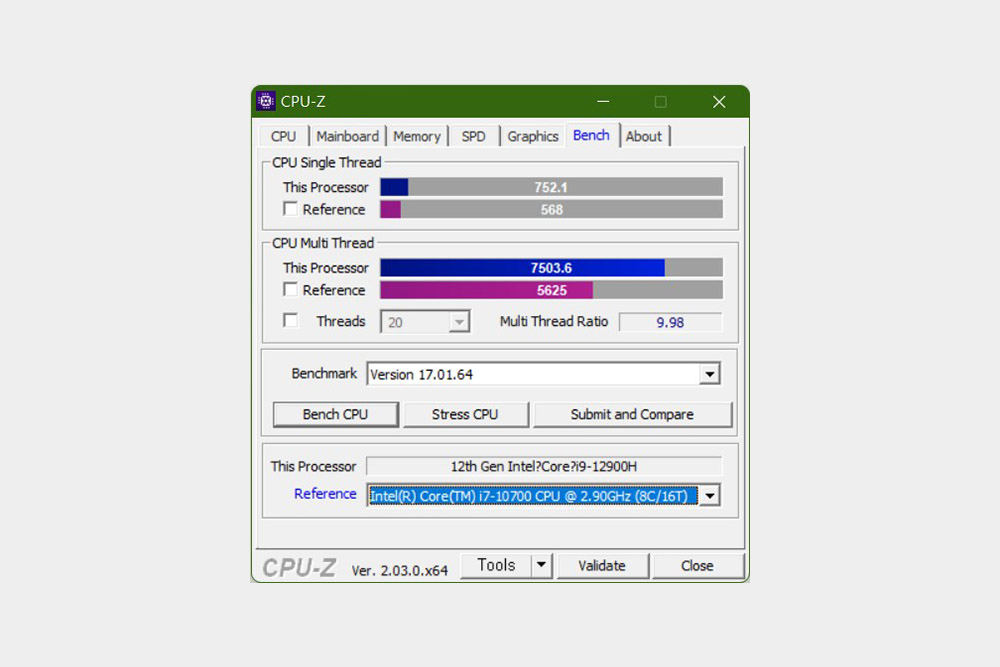Start the Bench CPU test

pyautogui.click(x=335, y=414)
